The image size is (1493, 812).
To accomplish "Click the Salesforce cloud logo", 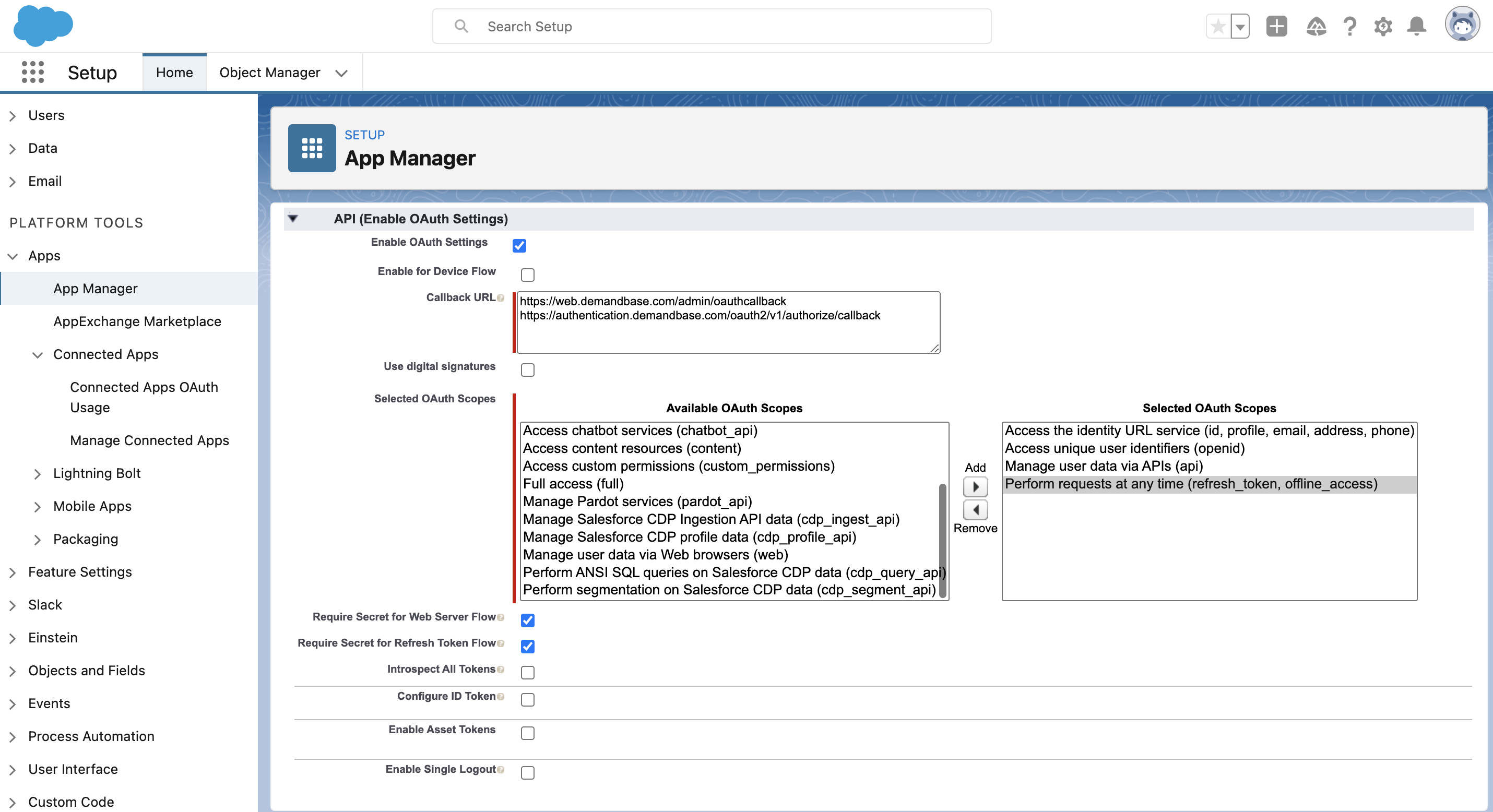I will click(x=43, y=26).
